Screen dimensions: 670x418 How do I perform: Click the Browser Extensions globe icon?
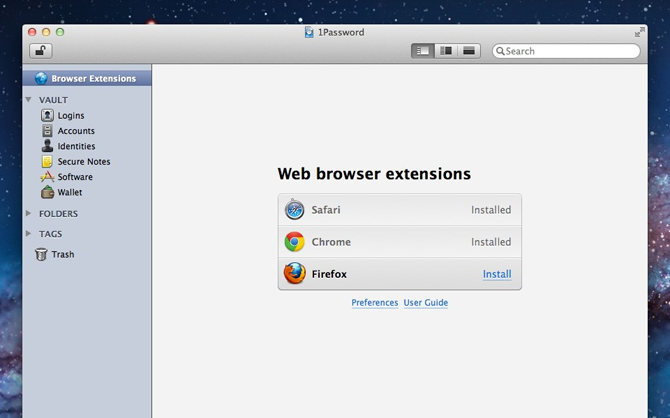pos(41,78)
